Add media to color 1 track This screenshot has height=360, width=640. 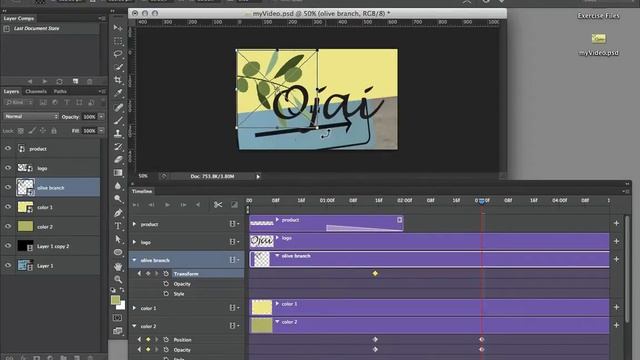click(x=616, y=307)
